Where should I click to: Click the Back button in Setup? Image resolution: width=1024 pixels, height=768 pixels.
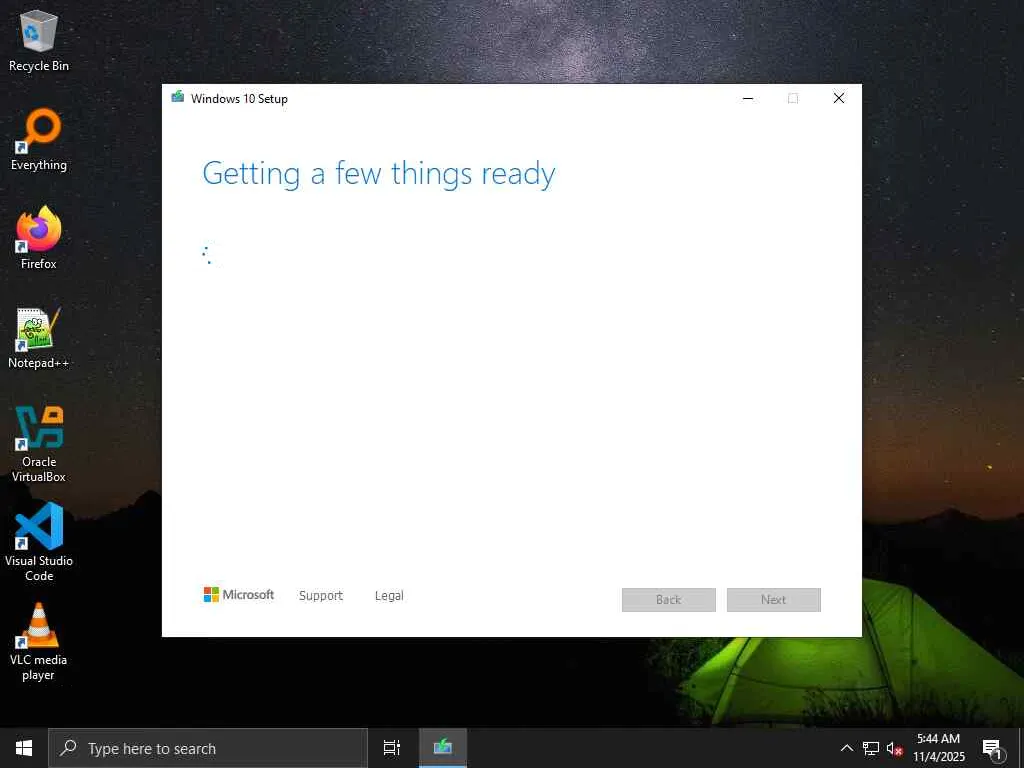tap(669, 600)
